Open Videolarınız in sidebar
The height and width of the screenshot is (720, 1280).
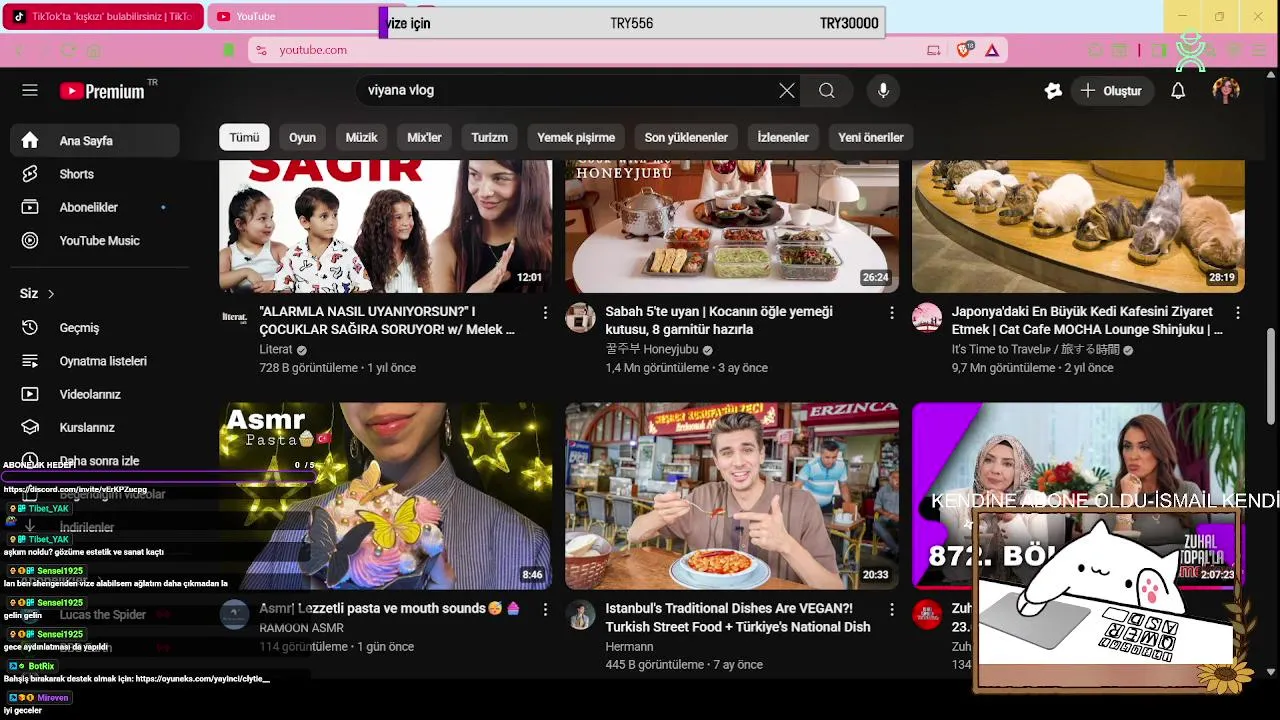click(x=95, y=394)
